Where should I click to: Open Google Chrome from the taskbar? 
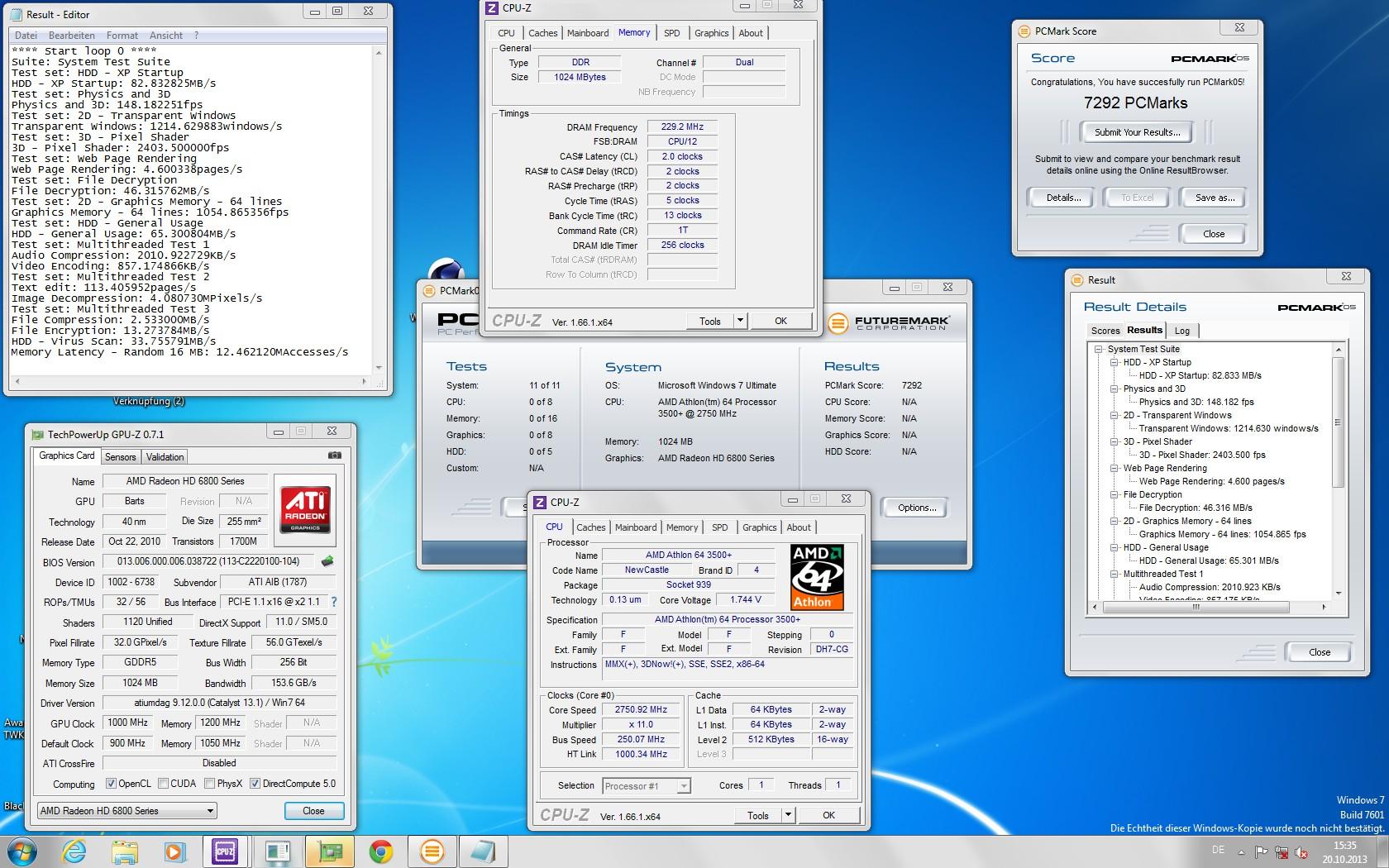coord(380,851)
